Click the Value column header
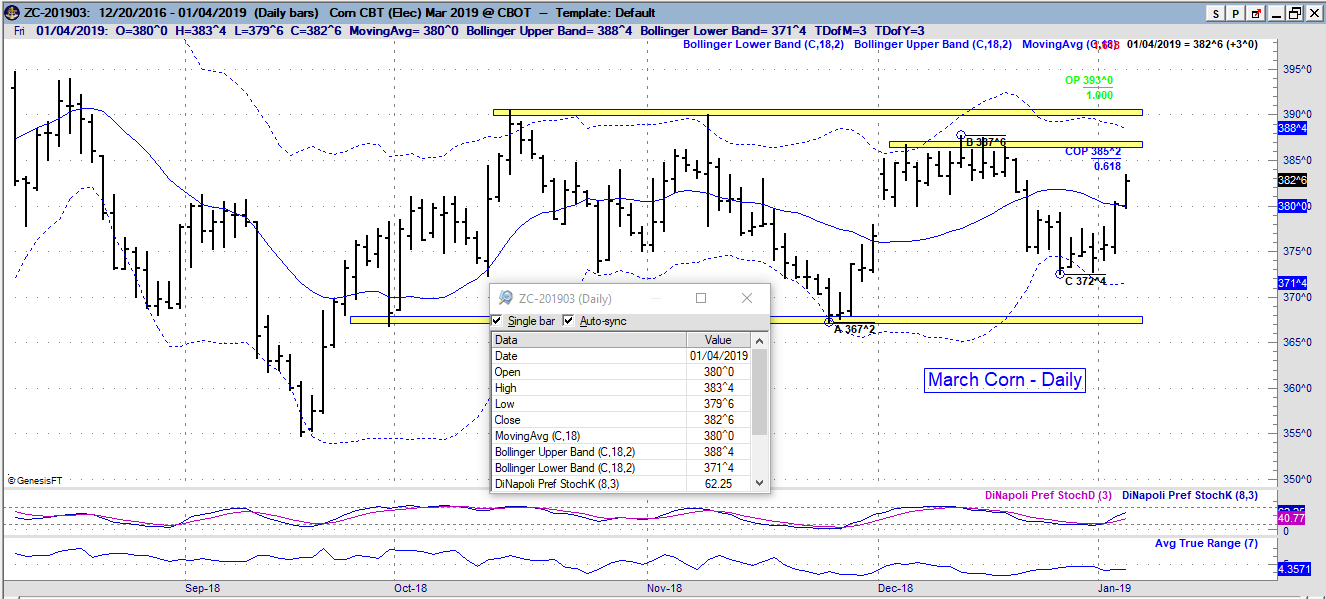1326x599 pixels. 718,340
